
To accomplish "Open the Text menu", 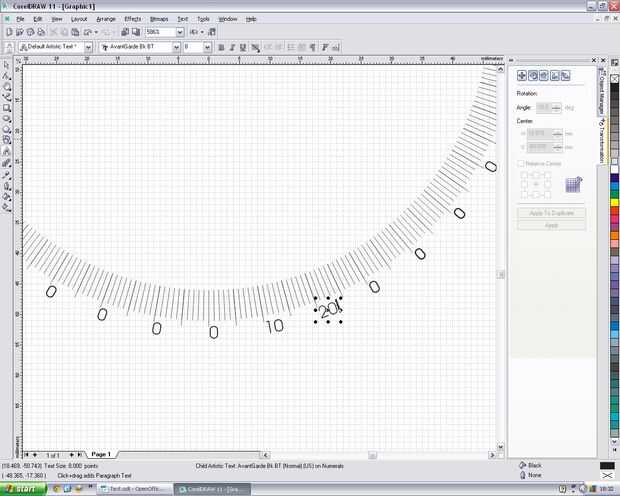I will click(x=183, y=19).
